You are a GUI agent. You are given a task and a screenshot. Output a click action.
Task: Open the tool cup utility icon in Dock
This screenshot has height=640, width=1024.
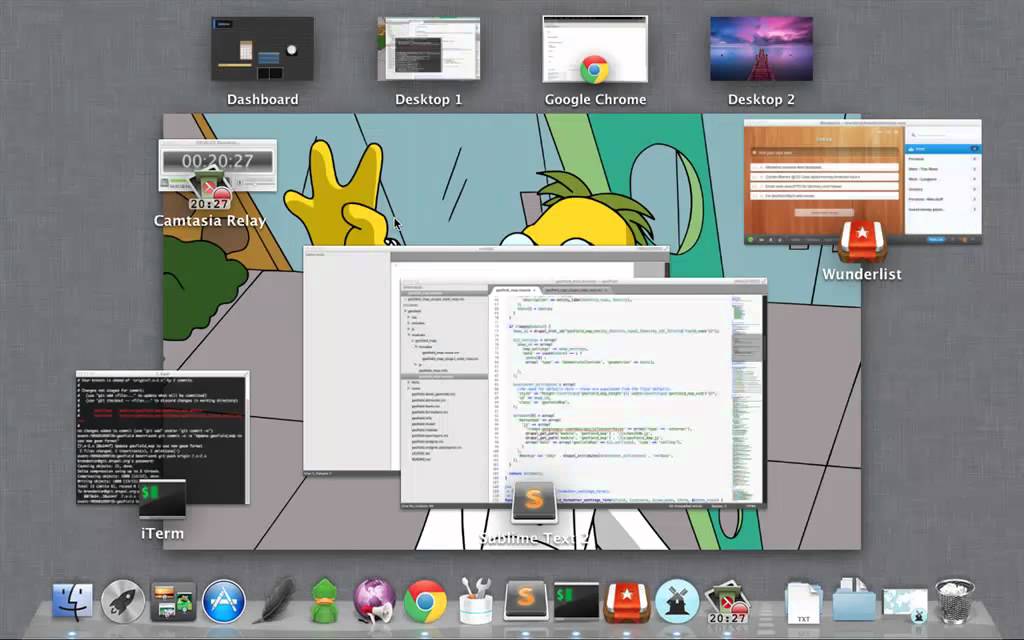[x=476, y=600]
